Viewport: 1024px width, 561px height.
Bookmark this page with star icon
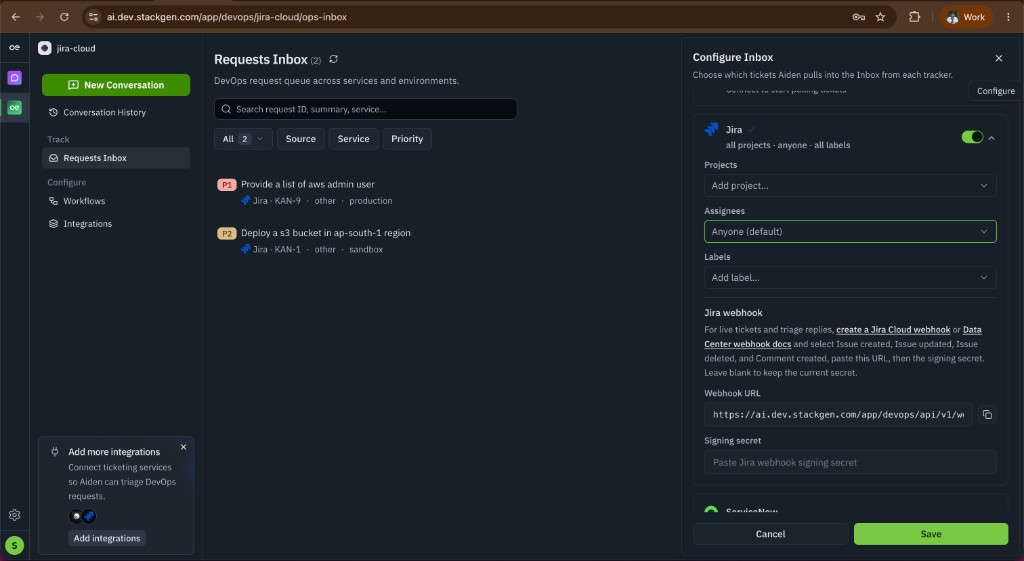coord(880,17)
